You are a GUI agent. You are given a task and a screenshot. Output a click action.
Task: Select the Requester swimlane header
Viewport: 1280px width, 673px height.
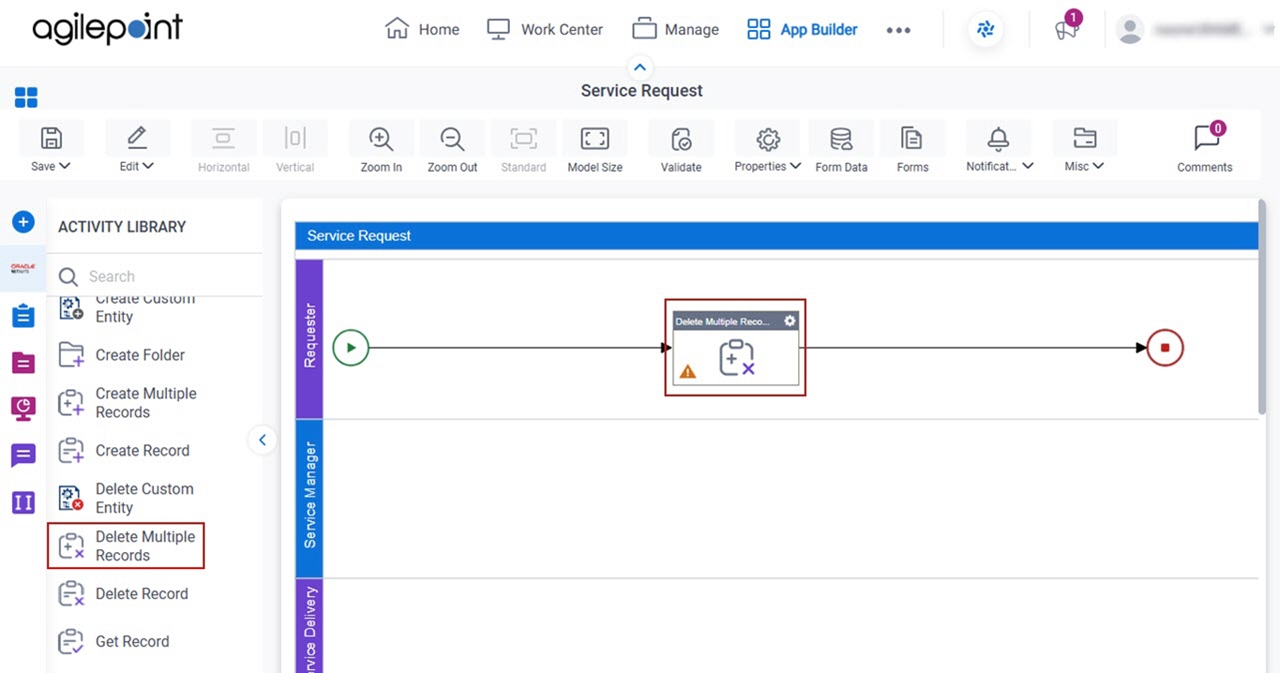pos(309,338)
